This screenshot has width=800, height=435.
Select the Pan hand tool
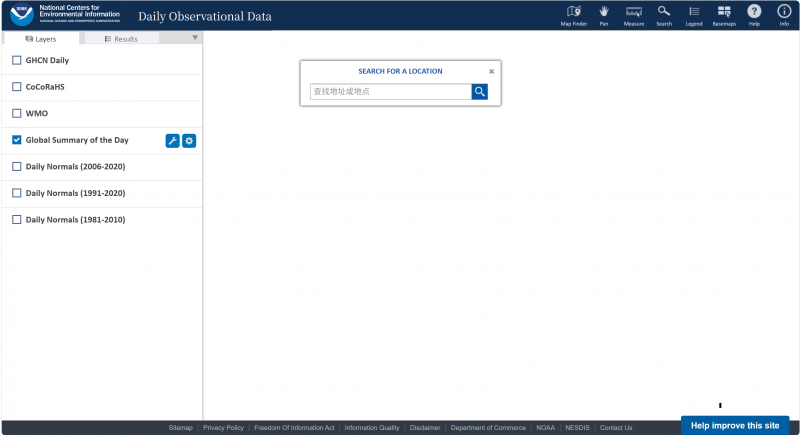click(604, 13)
